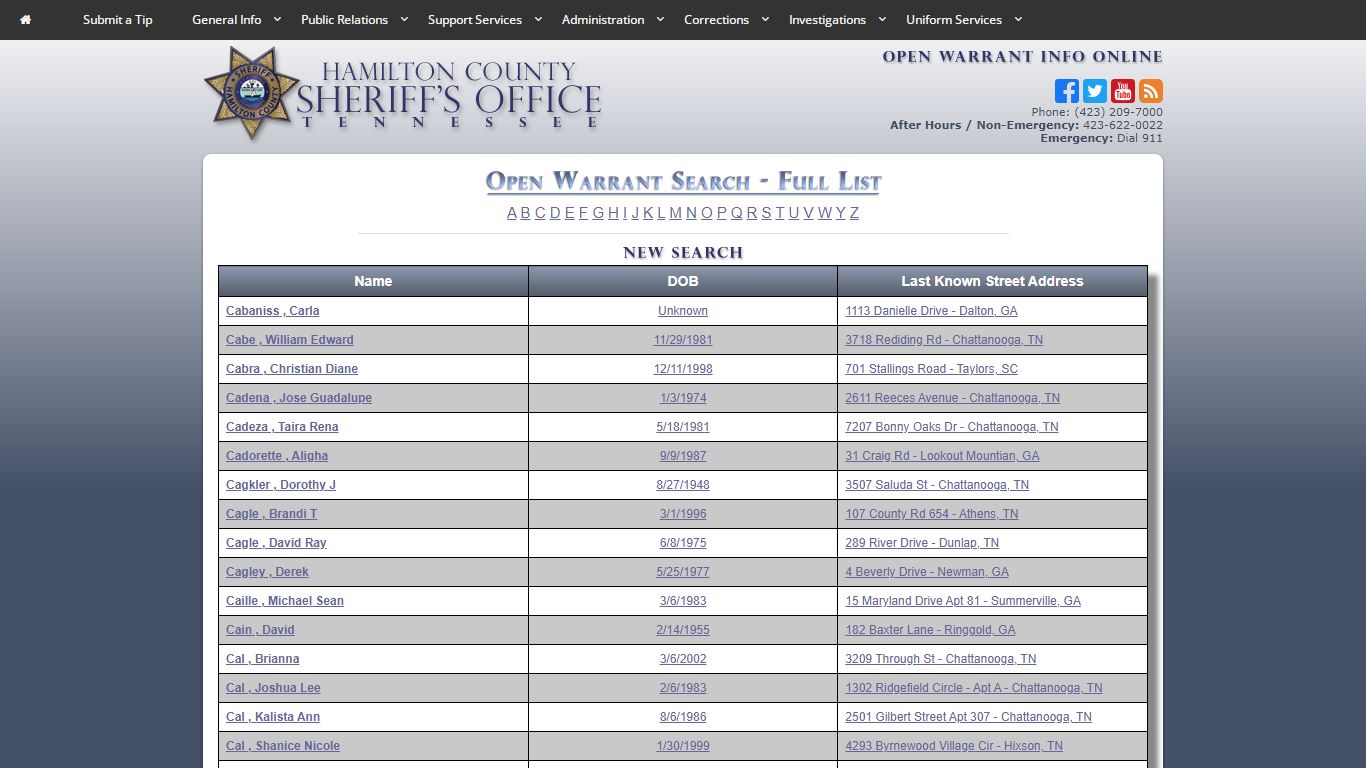Open Corrections menu
The width and height of the screenshot is (1366, 768).
coord(716,19)
